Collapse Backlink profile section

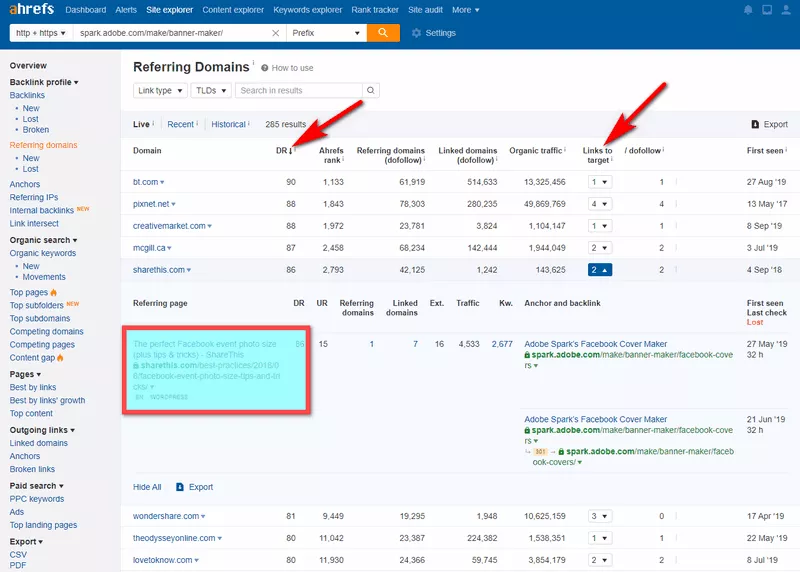tap(44, 82)
